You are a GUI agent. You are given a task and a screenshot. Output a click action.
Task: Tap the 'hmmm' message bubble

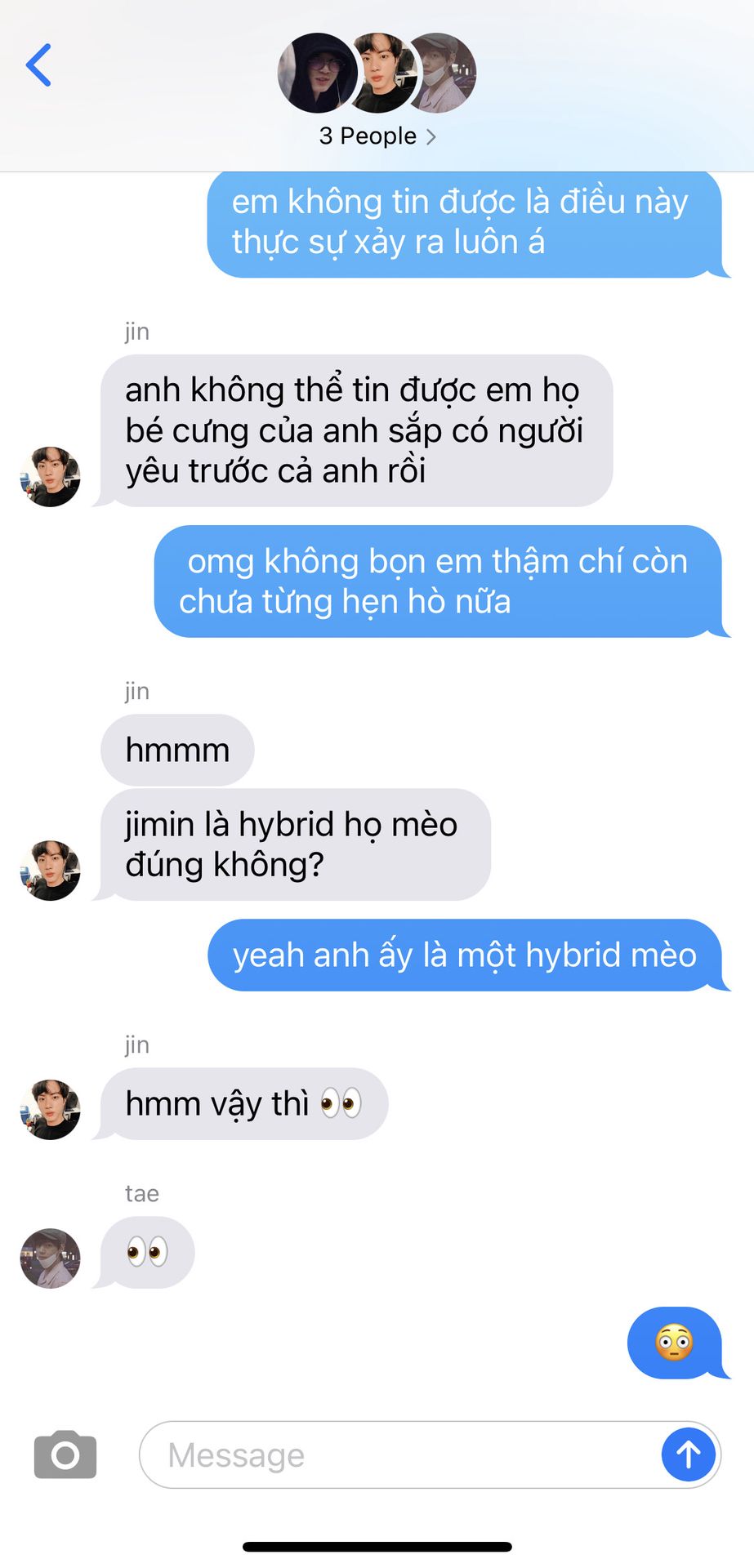point(177,750)
